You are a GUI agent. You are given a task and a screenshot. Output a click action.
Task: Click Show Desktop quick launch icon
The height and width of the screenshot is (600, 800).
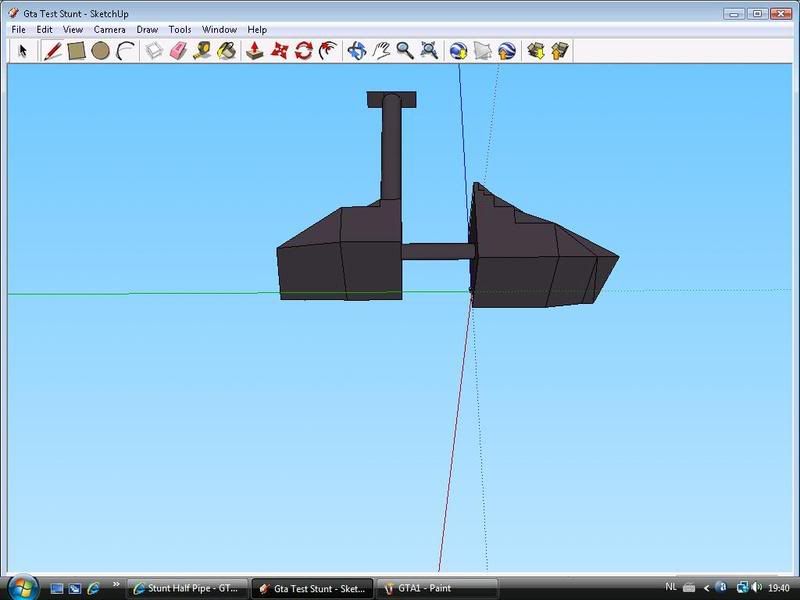coord(57,588)
